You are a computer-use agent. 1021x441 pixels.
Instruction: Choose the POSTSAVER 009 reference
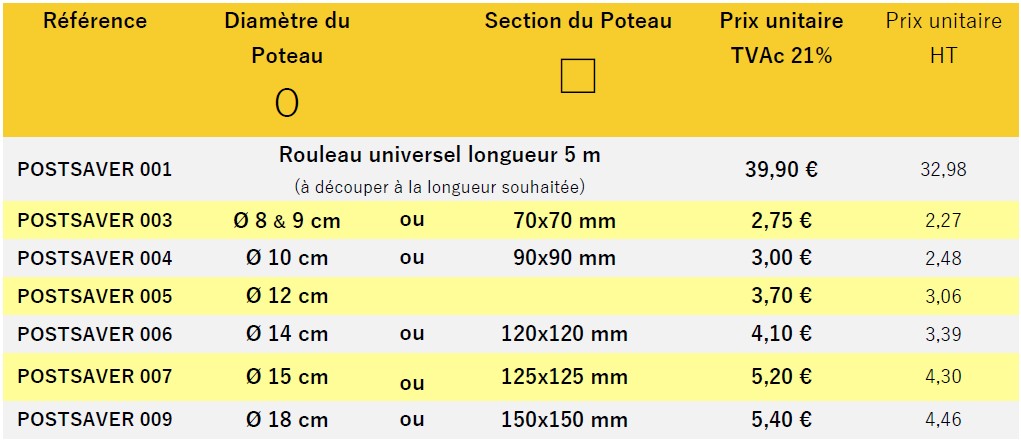[95, 419]
